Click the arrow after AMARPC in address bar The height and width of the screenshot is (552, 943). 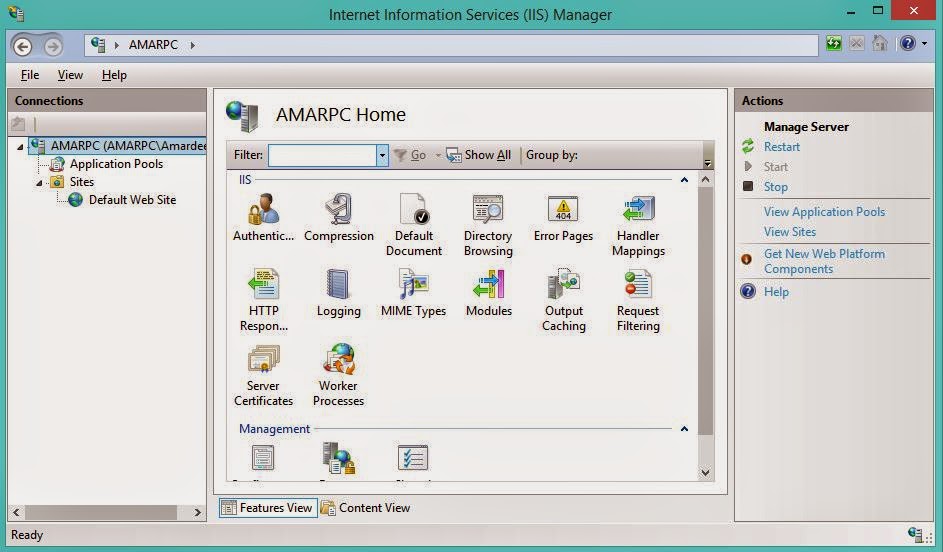(x=192, y=45)
